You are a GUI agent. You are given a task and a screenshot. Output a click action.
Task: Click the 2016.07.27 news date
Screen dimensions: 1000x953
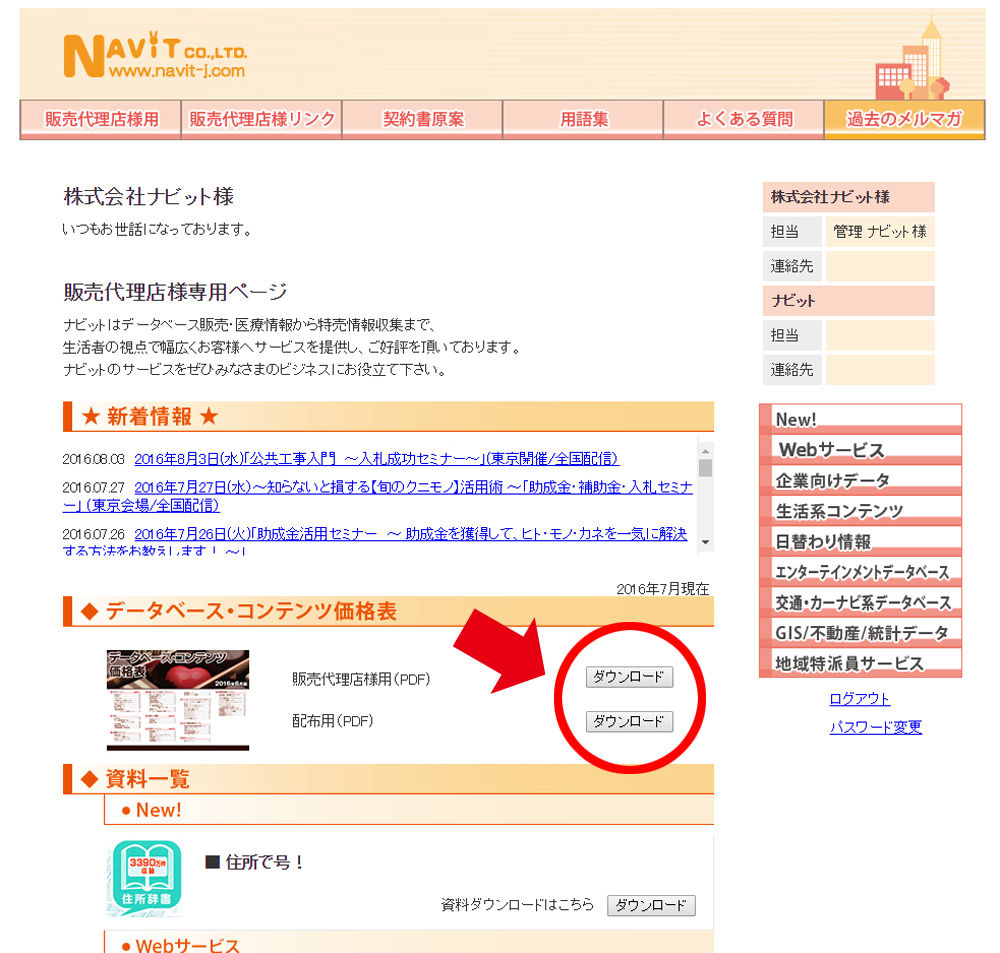pos(94,488)
